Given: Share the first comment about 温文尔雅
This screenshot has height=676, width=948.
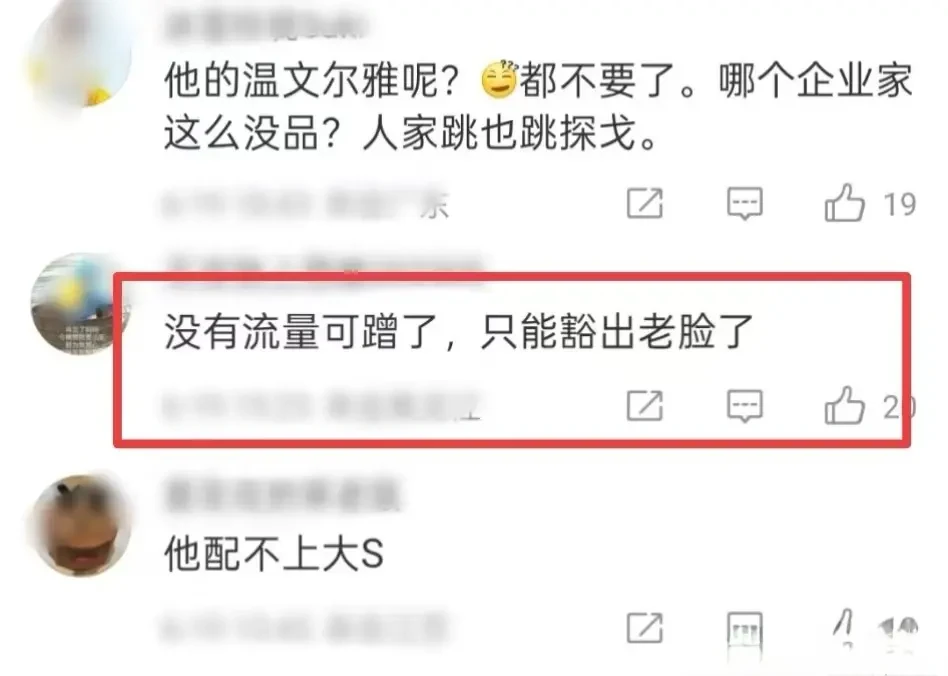Looking at the screenshot, I should point(644,203).
